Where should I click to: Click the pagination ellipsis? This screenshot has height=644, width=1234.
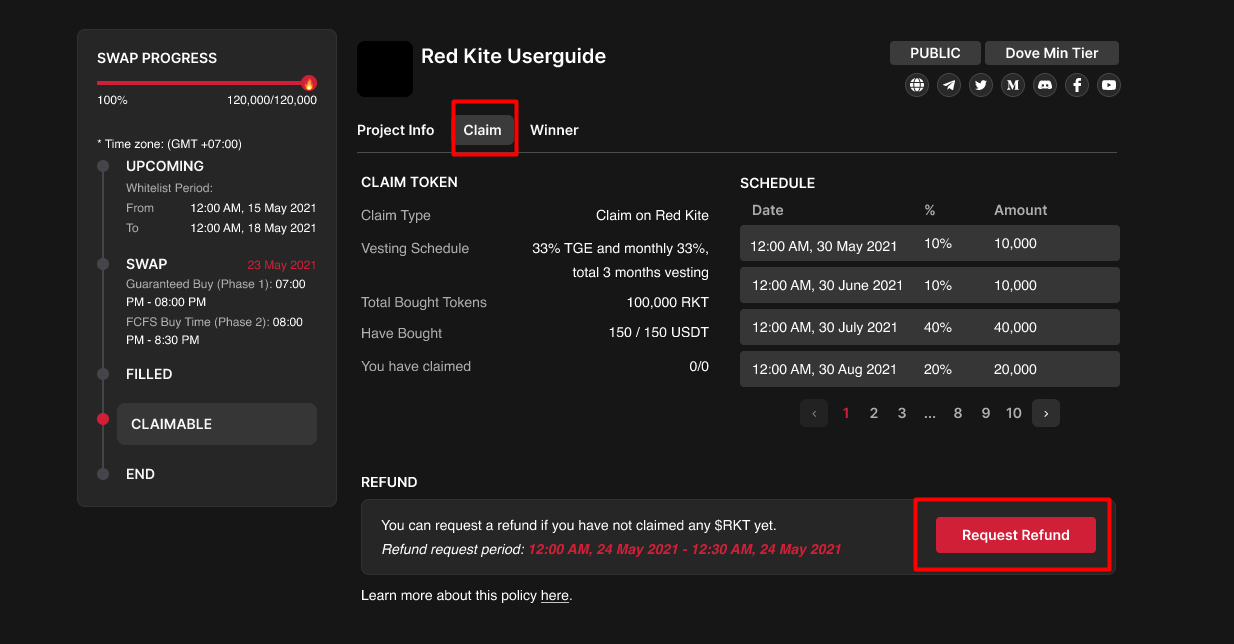point(930,413)
